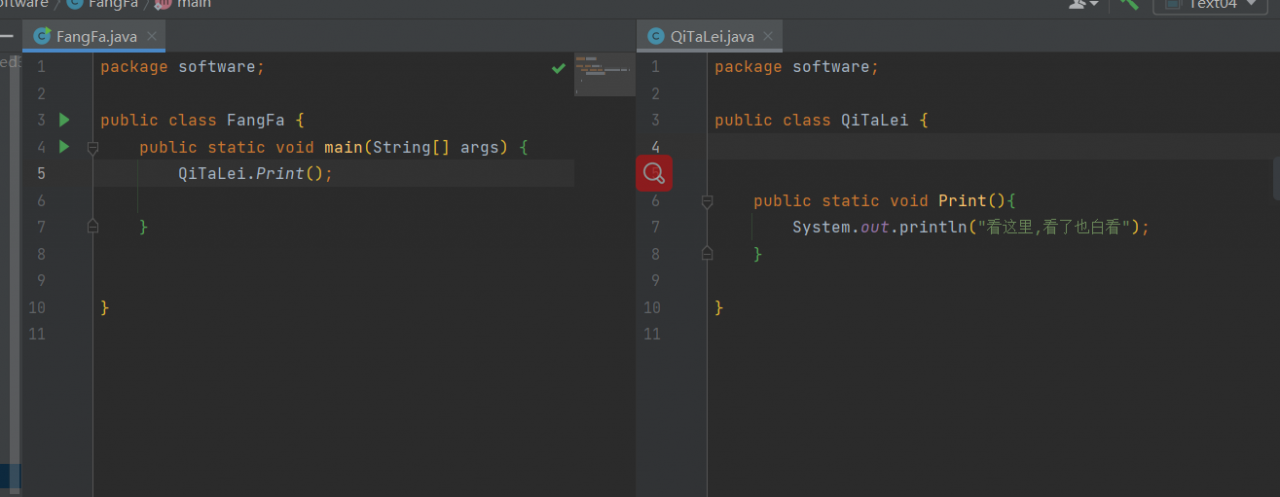1280x497 pixels.
Task: Open the Text04 run configuration dropdown
Action: [1210, 4]
